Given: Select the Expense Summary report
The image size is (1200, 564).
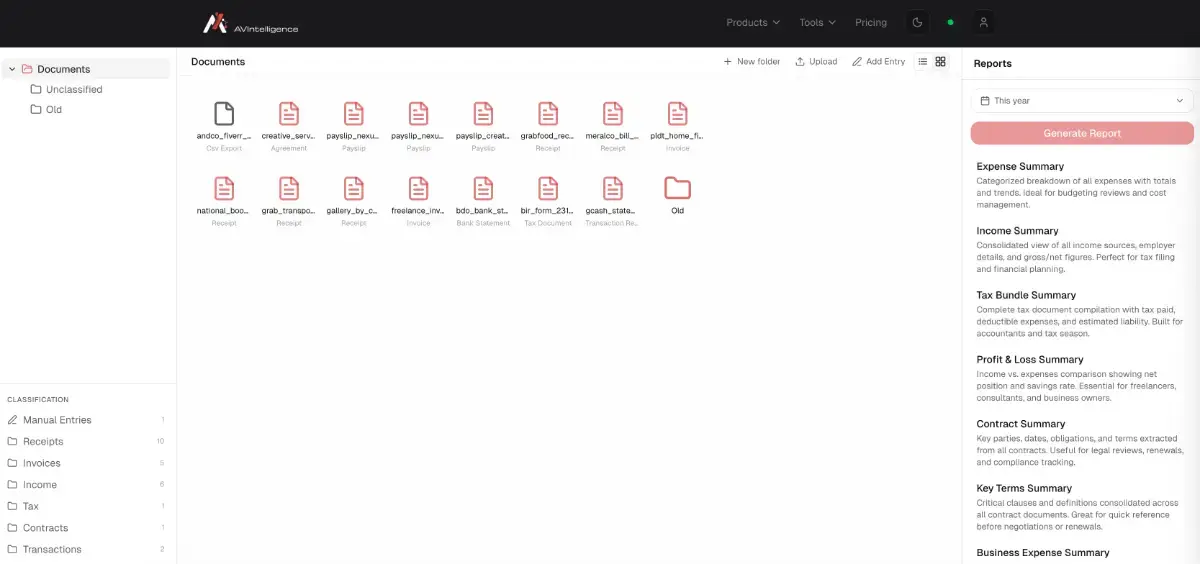Looking at the screenshot, I should [1082, 185].
